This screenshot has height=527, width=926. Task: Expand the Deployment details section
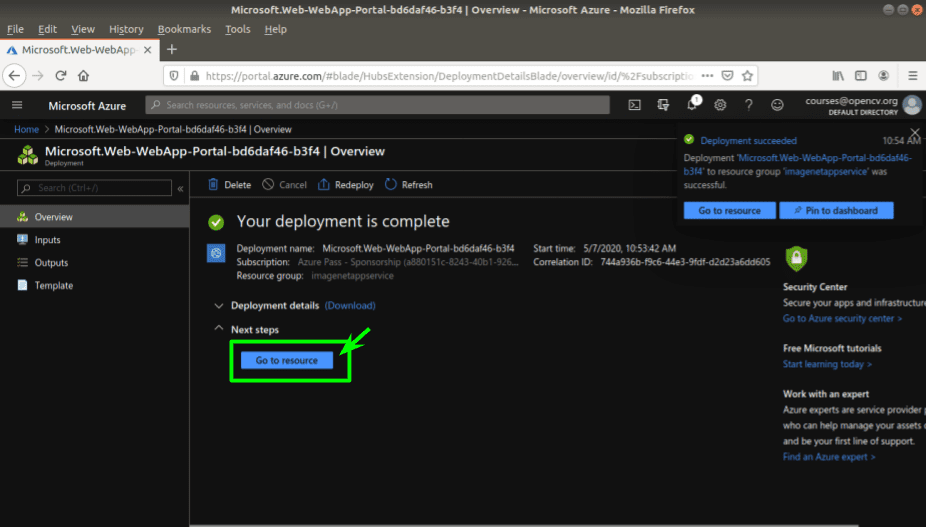click(x=219, y=305)
